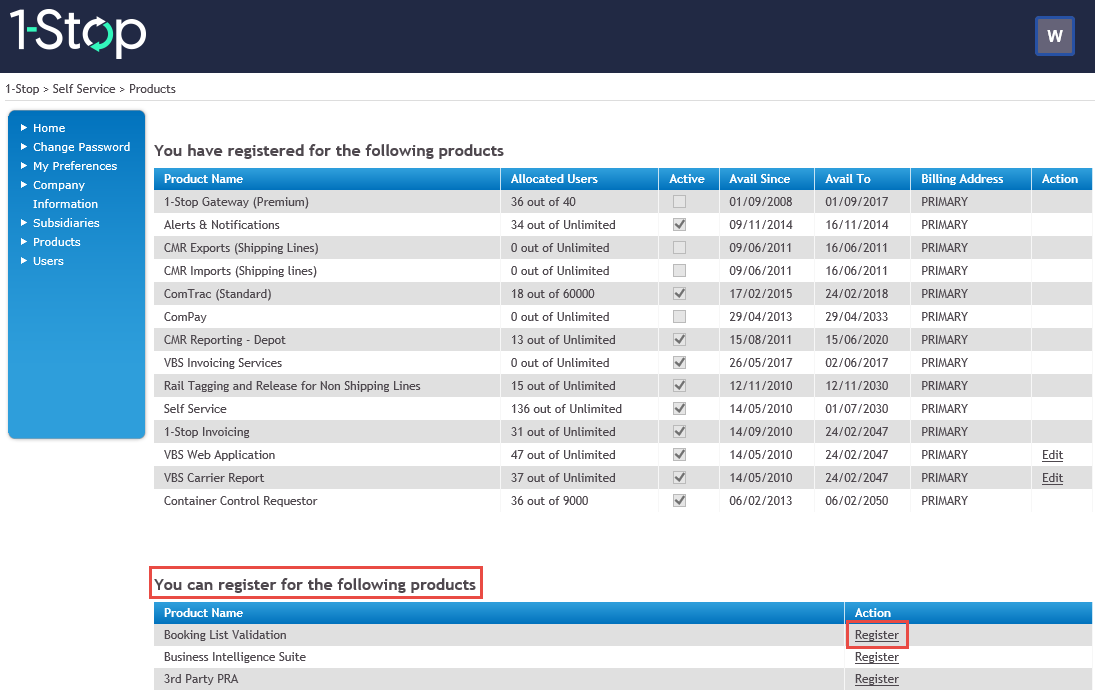The image size is (1095, 697).
Task: Open Home in the sidebar
Action: tap(49, 128)
